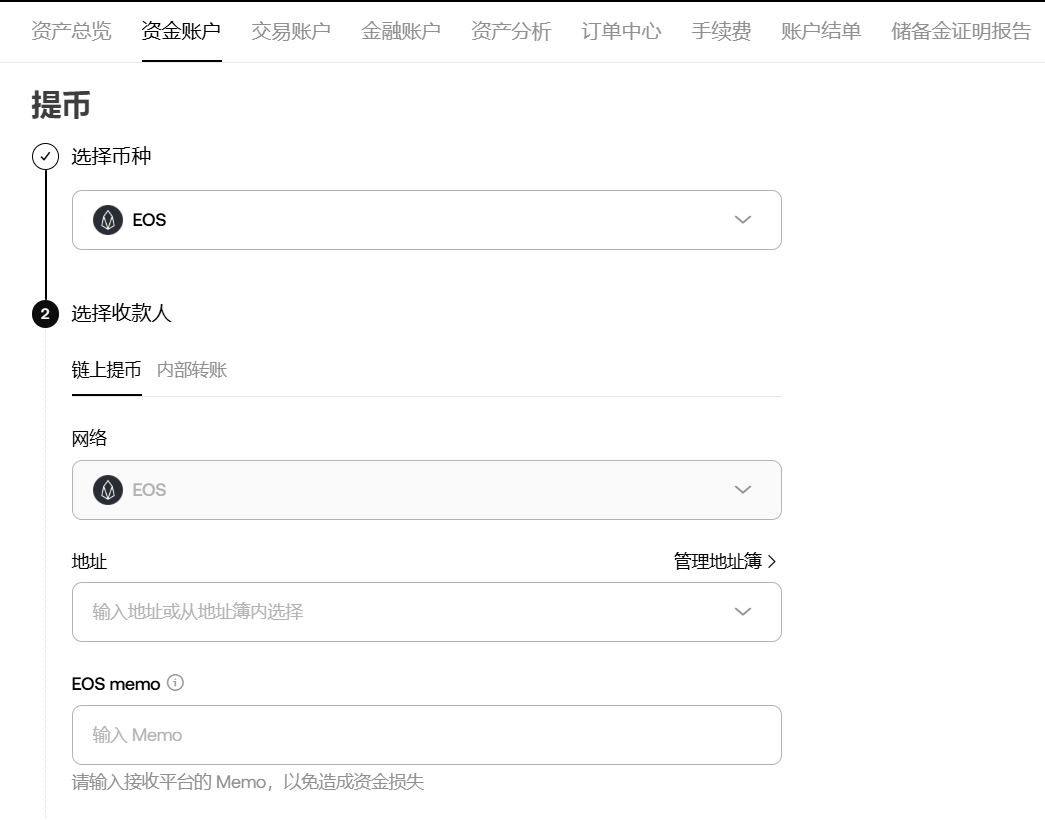Viewport: 1045px width, 820px height.
Task: Open the 手续费 page
Action: [x=721, y=31]
